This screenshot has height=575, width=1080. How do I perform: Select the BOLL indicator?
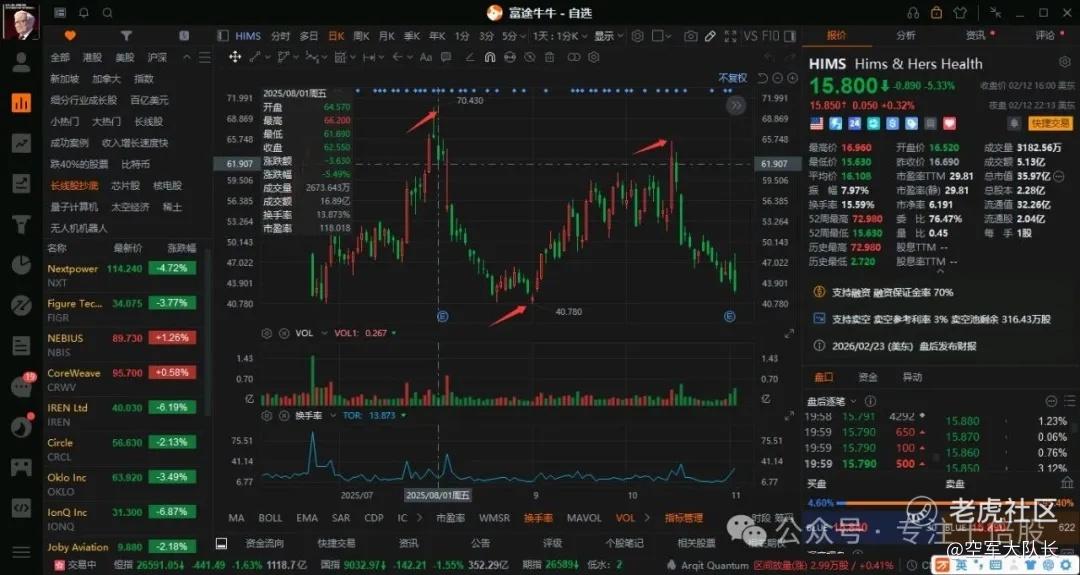coord(271,518)
